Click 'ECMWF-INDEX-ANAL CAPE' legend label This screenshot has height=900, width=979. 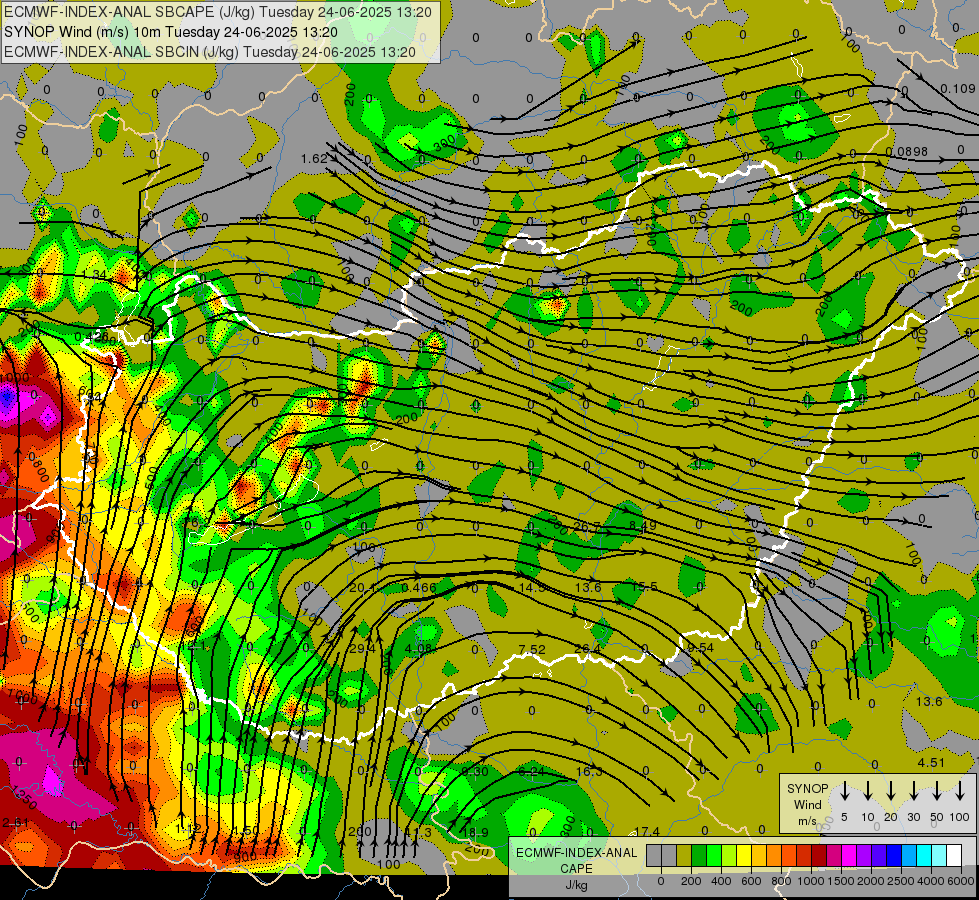click(x=577, y=861)
